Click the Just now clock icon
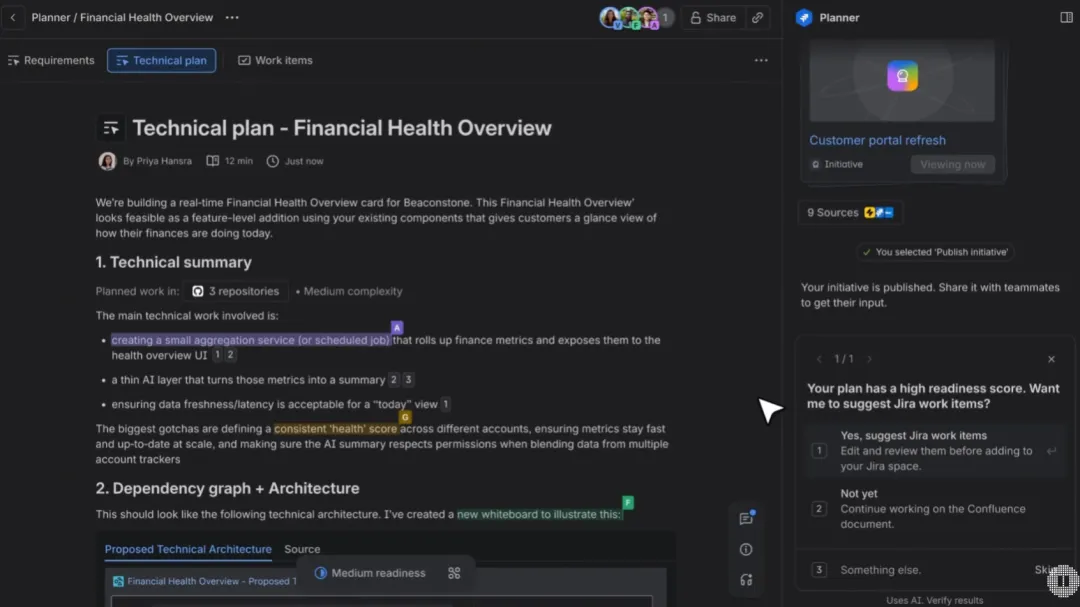 pyautogui.click(x=273, y=161)
